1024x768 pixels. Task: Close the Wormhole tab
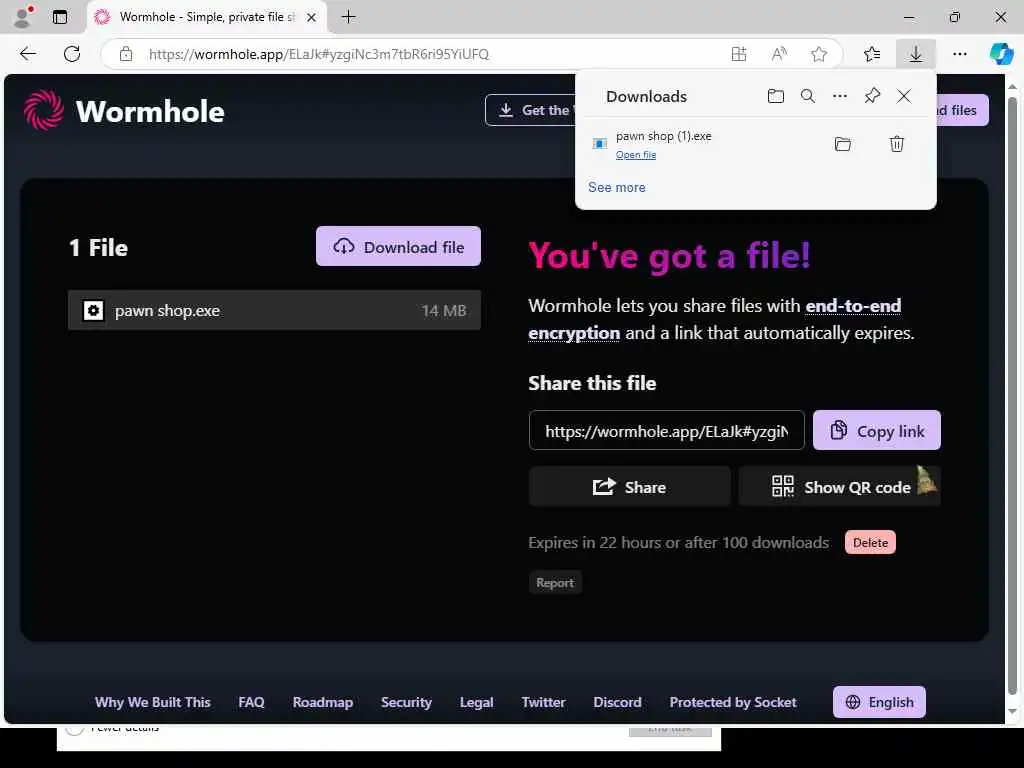[312, 17]
